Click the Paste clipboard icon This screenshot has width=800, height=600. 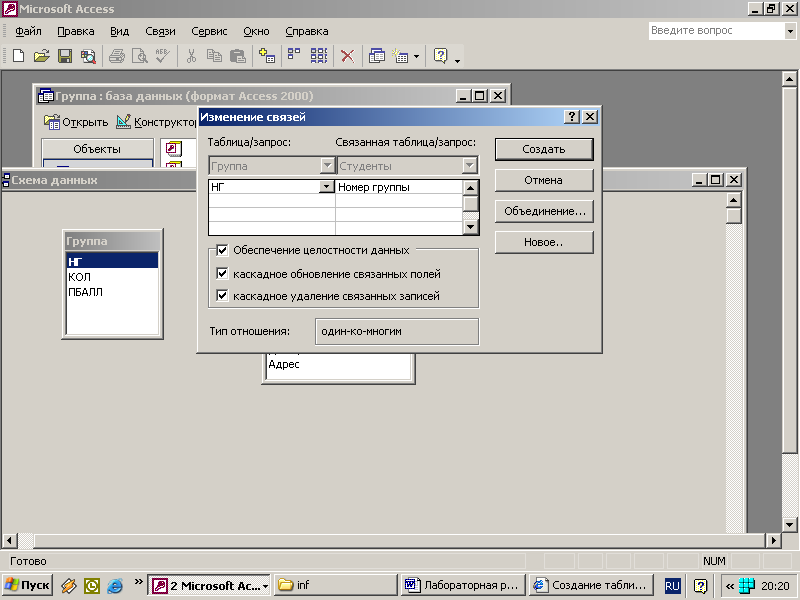(238, 56)
